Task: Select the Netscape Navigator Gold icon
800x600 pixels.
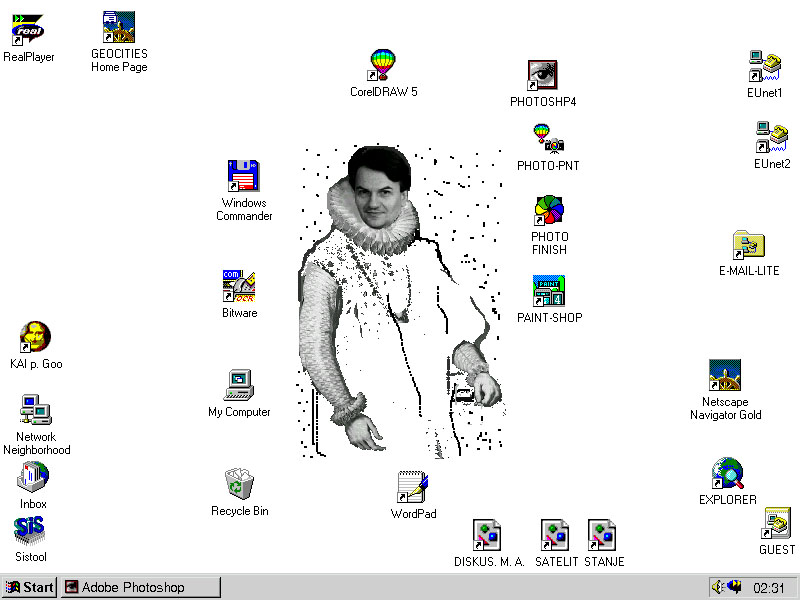Action: (724, 376)
